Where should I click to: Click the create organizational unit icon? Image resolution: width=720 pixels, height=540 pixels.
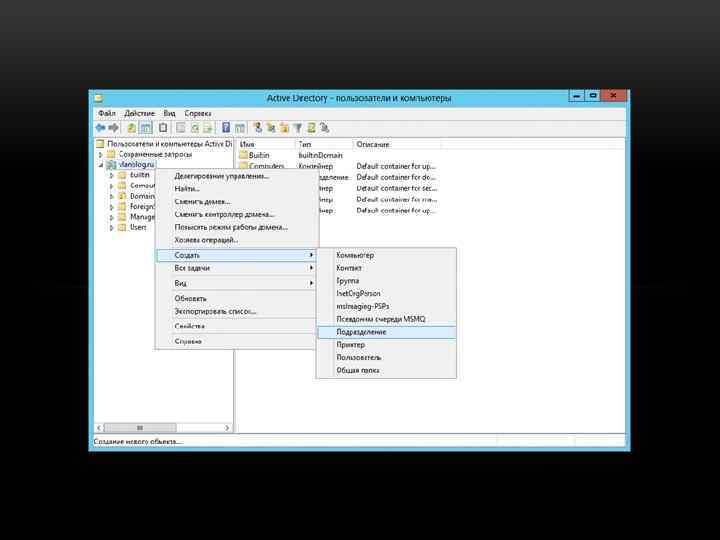[284, 128]
